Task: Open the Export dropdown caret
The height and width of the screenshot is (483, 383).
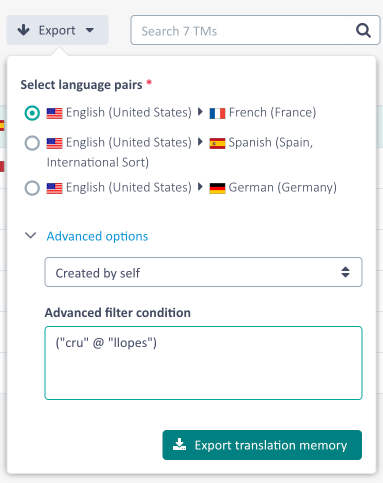Action: coord(90,30)
